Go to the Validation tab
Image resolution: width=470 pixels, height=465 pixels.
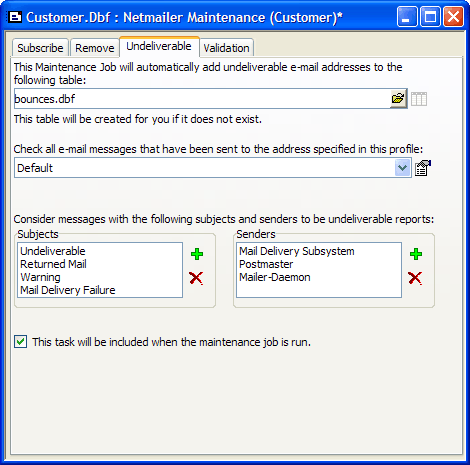[226, 48]
